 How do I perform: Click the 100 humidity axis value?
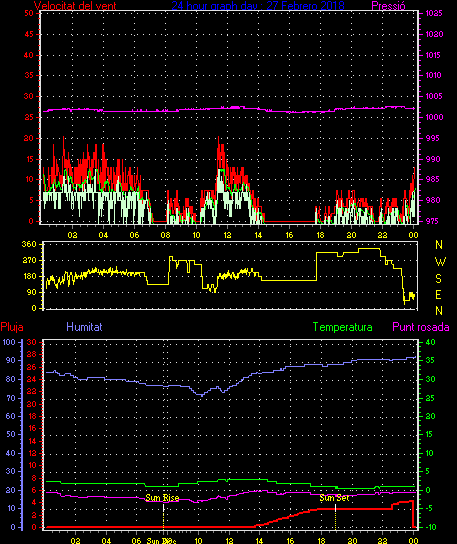click(9, 342)
